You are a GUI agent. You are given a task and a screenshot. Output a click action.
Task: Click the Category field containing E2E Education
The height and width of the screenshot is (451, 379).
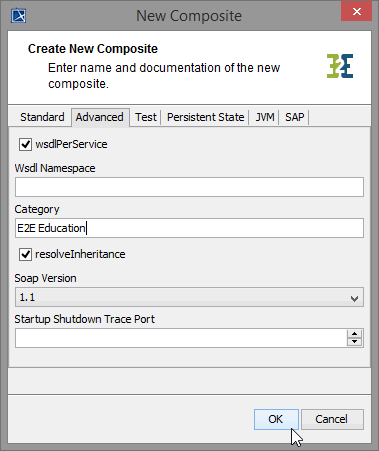click(x=189, y=228)
